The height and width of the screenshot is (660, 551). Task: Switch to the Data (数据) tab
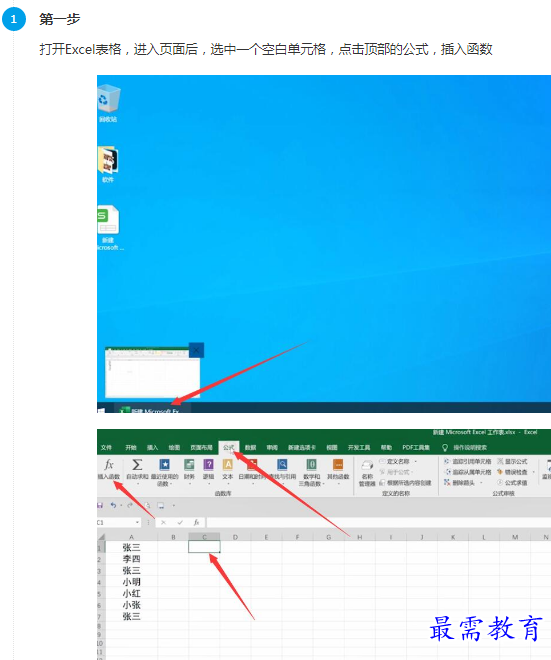[x=250, y=447]
